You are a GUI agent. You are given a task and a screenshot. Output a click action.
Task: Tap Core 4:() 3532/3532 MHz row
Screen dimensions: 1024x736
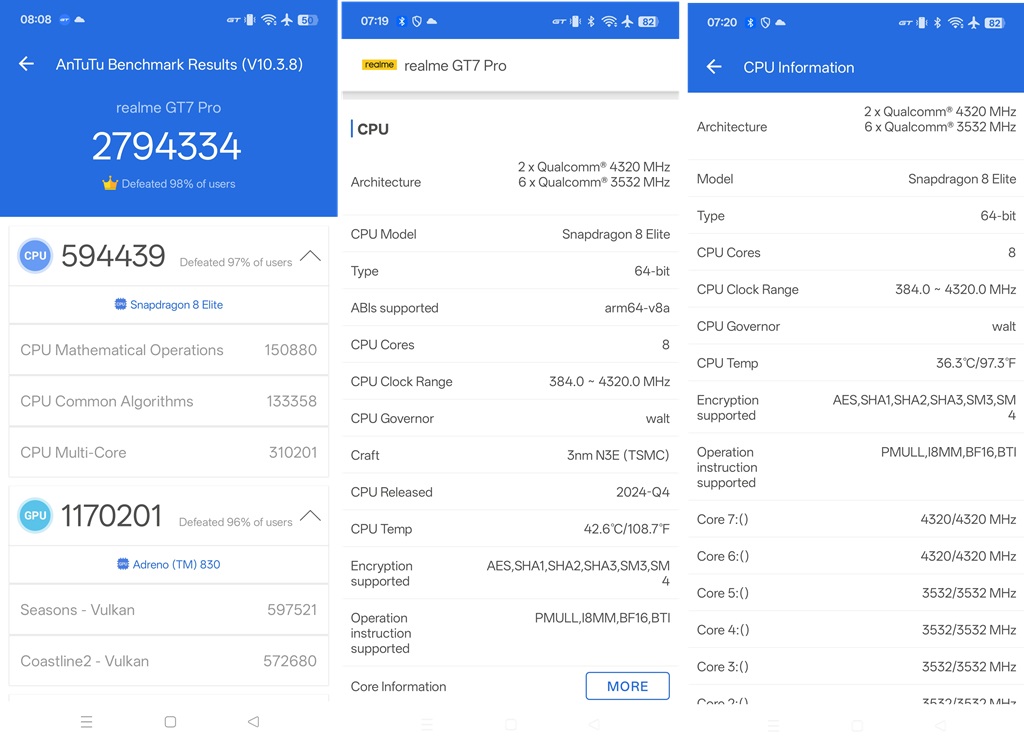click(x=856, y=630)
